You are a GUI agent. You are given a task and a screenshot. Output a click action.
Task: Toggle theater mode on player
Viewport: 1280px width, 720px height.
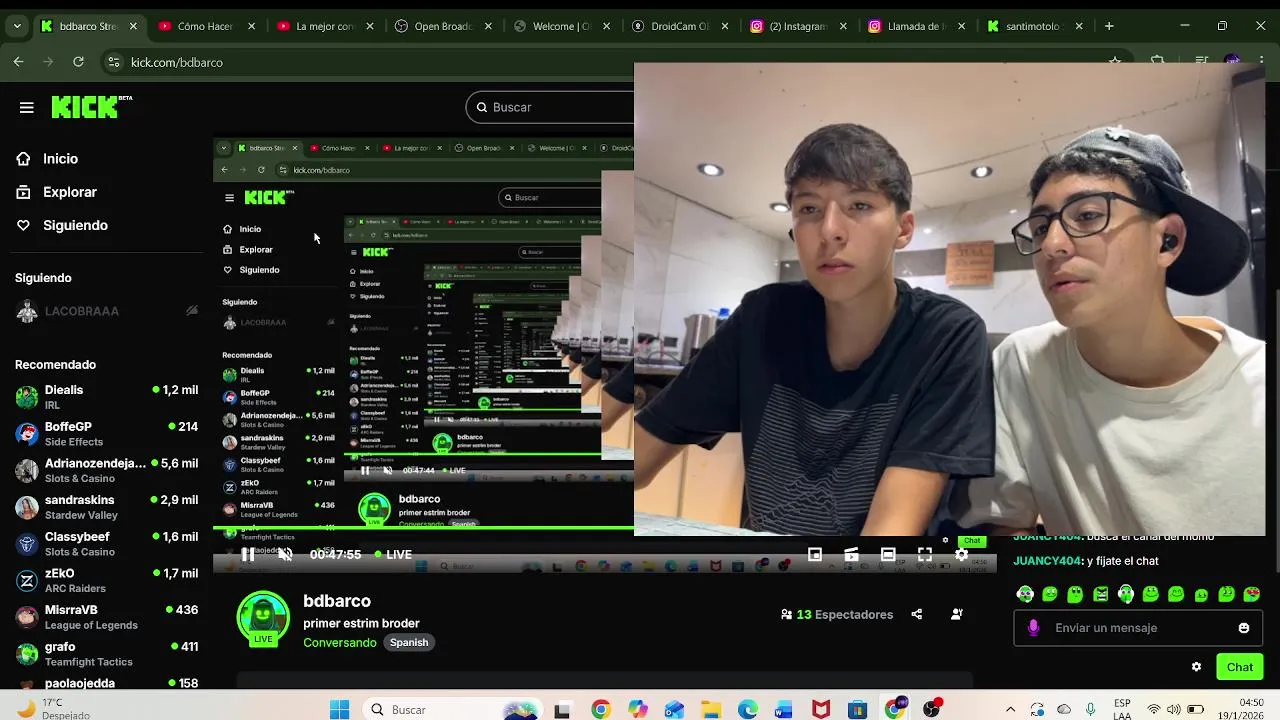[888, 554]
